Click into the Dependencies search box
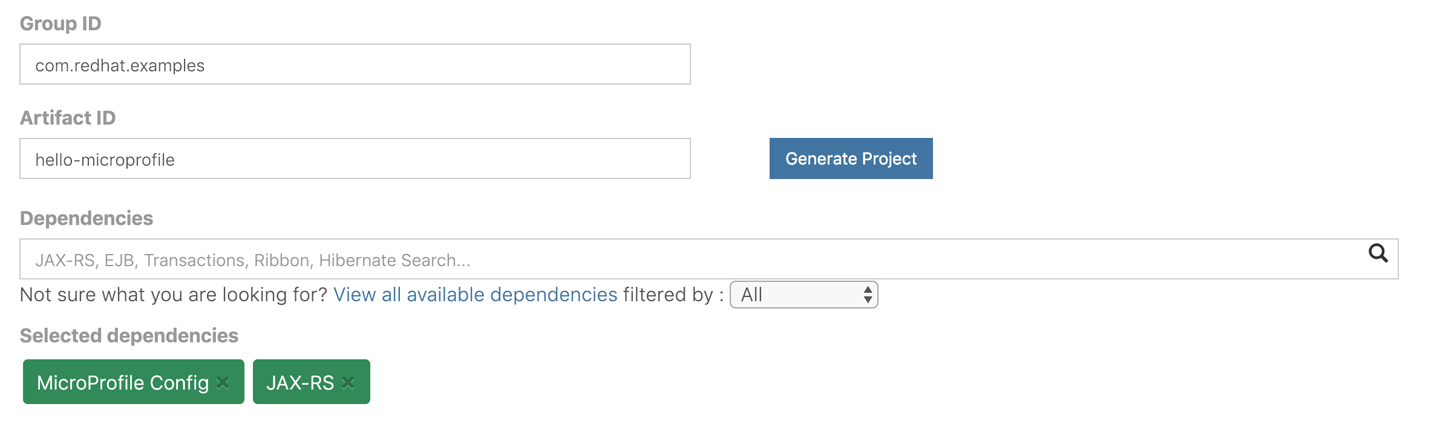This screenshot has width=1440, height=421. (x=690, y=260)
